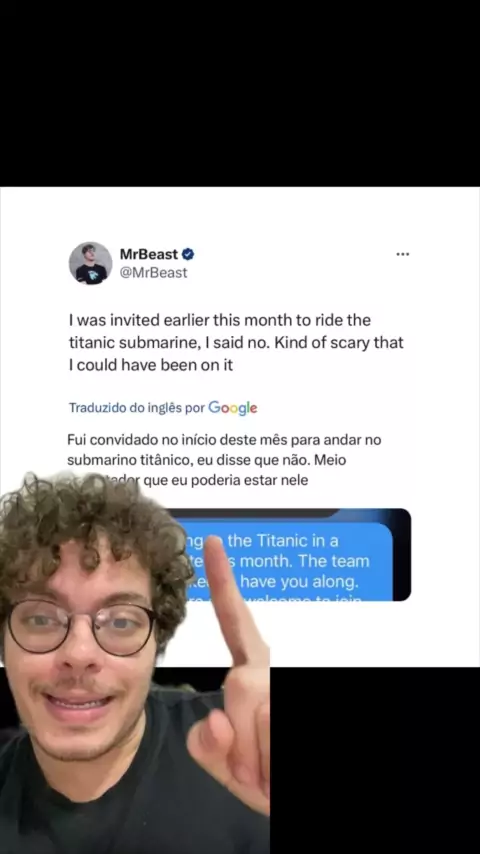The width and height of the screenshot is (480, 854).
Task: Open the three-dot more options menu
Action: click(x=402, y=254)
